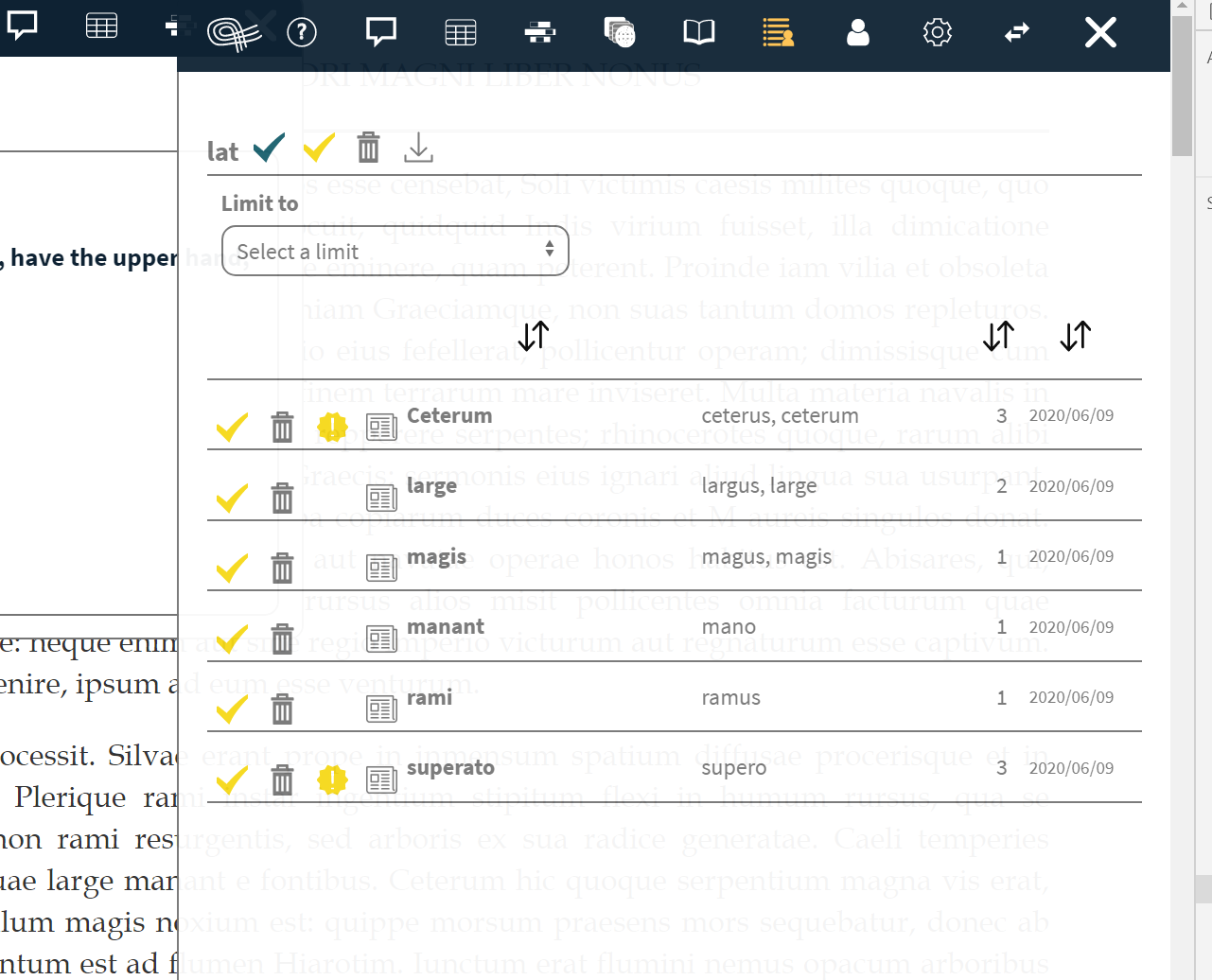
Task: Open the user account panel
Action: click(x=857, y=31)
